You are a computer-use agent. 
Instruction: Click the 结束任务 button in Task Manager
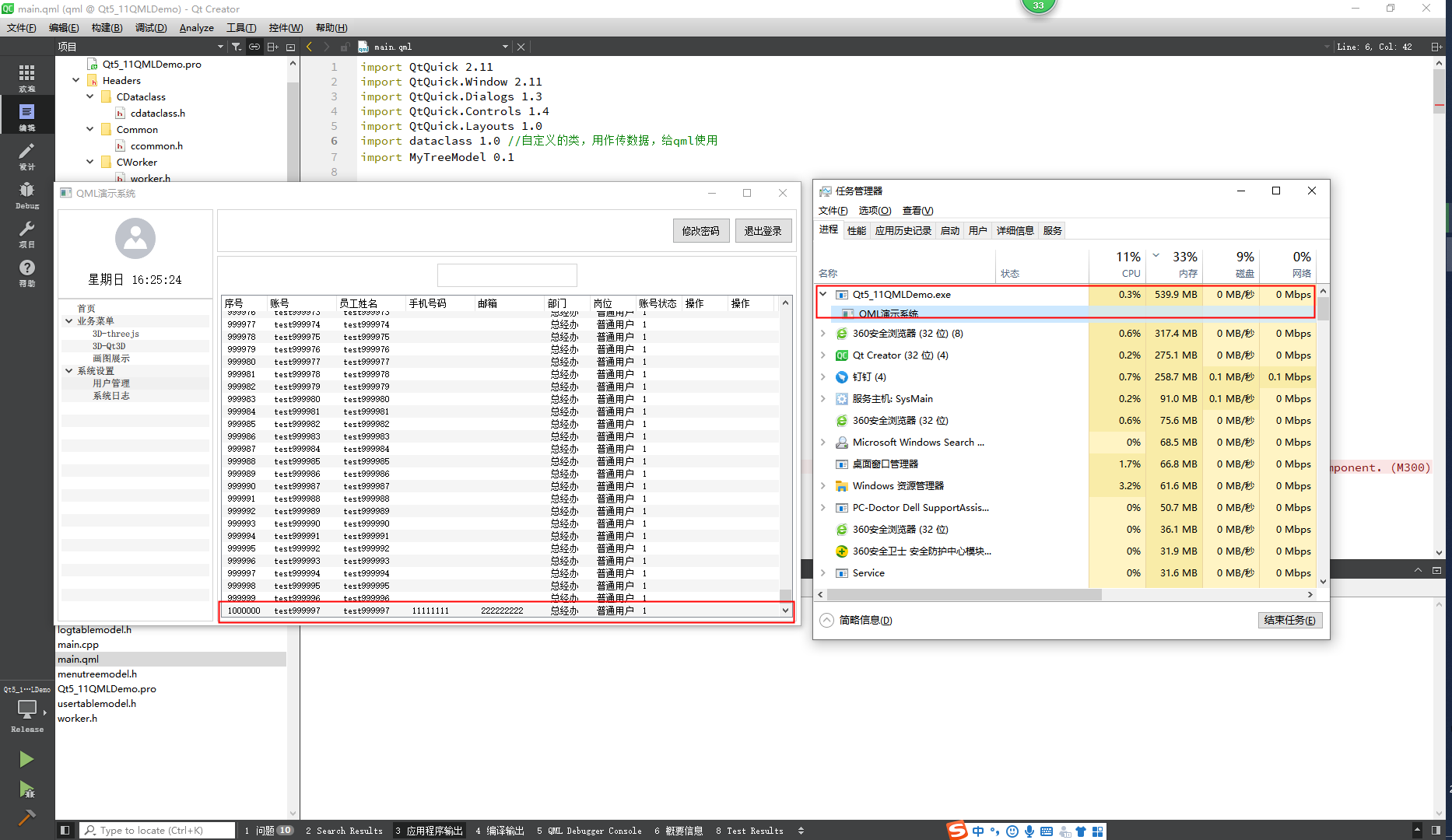1289,620
